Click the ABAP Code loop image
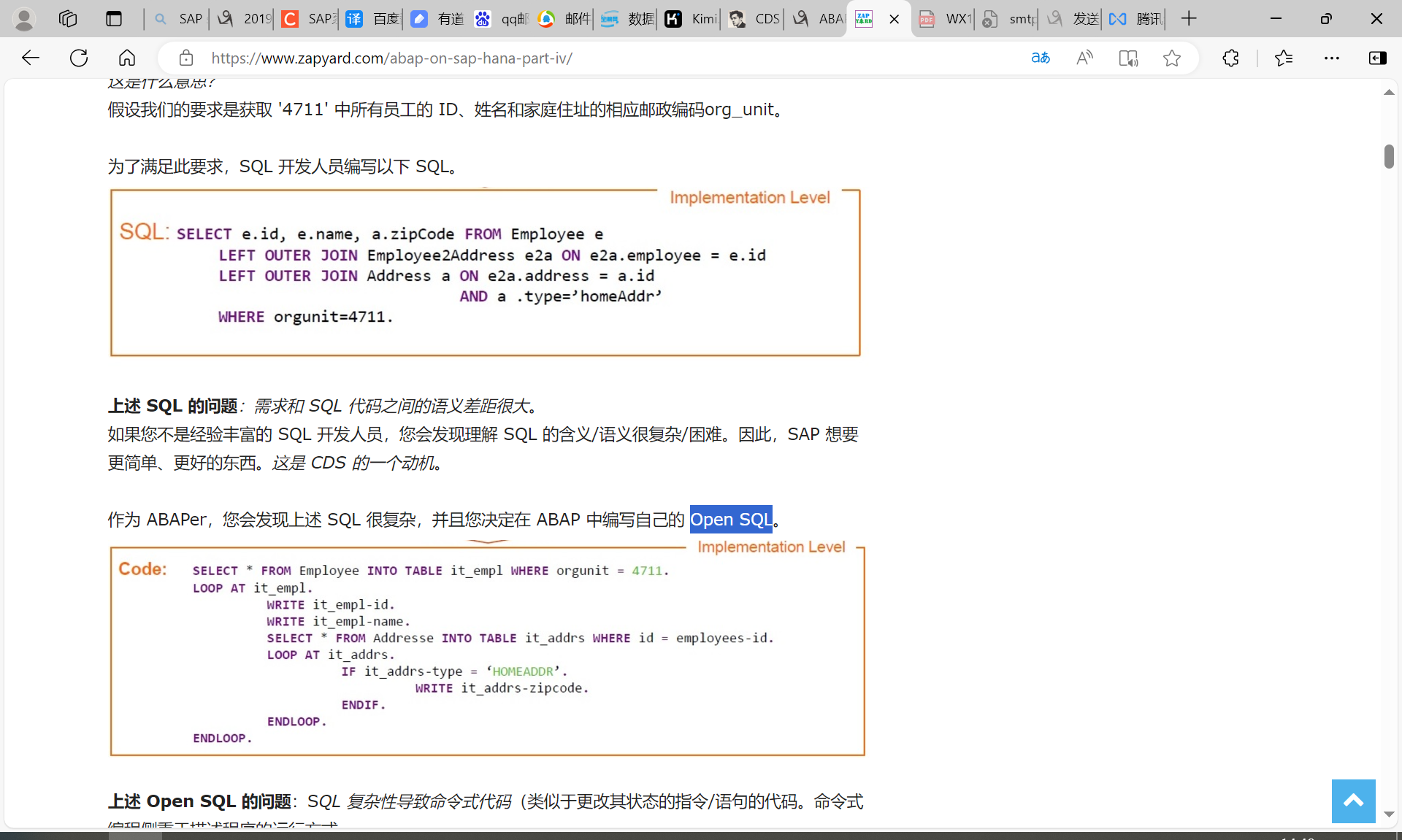The image size is (1402, 840). 488,648
